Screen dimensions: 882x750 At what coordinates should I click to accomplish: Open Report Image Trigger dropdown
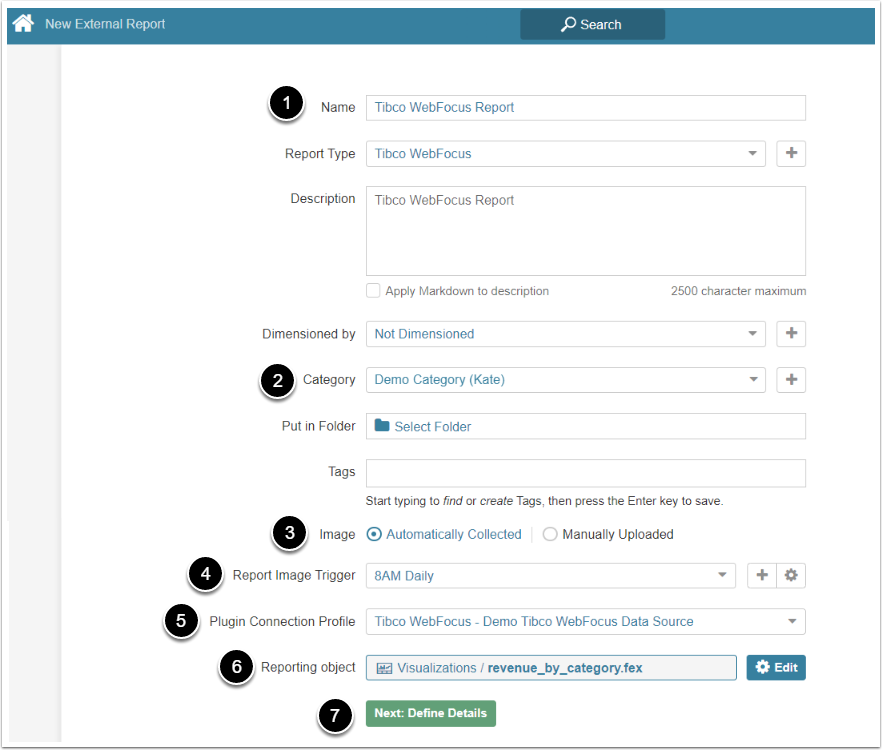(551, 576)
